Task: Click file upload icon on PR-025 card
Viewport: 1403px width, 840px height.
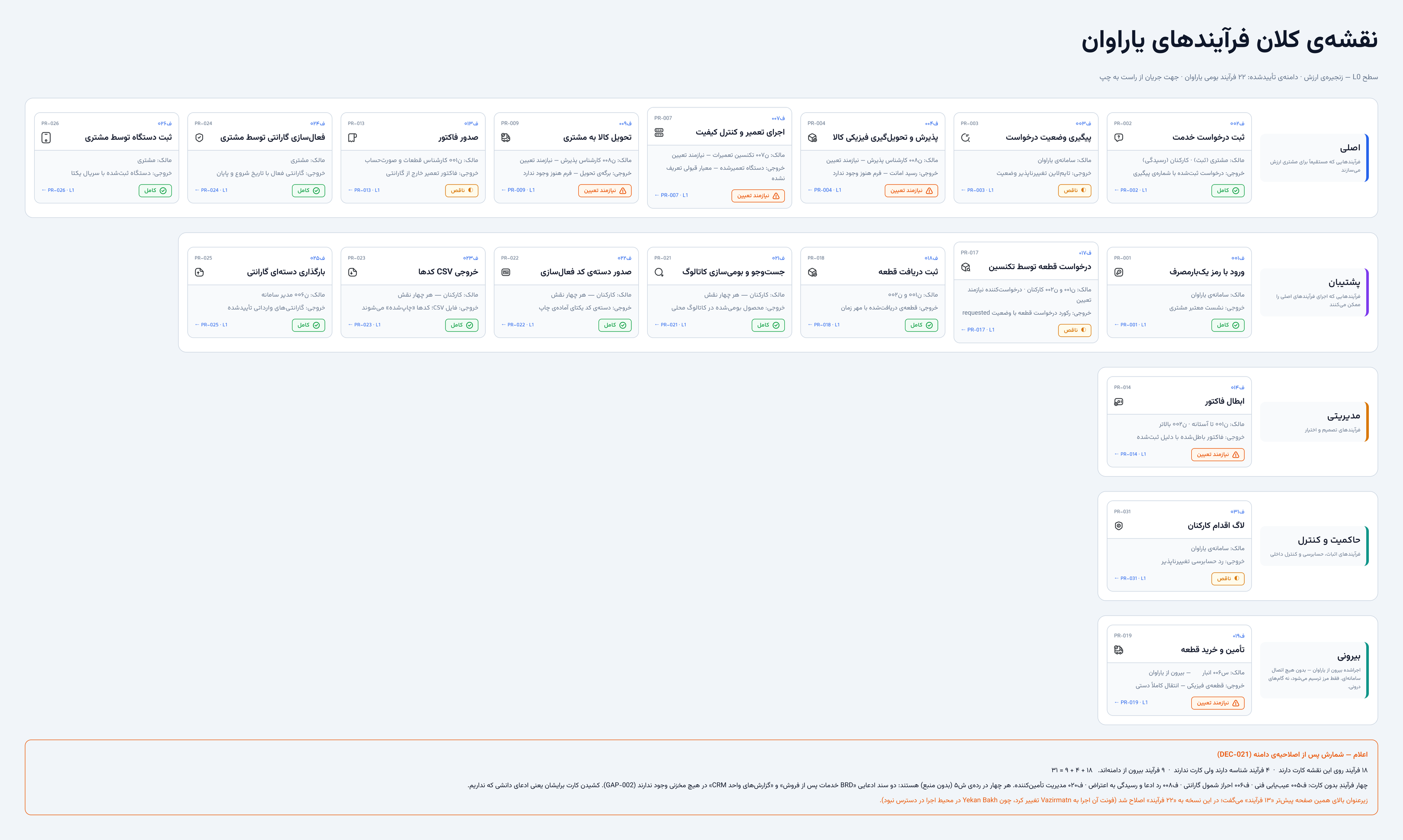Action: click(x=199, y=272)
